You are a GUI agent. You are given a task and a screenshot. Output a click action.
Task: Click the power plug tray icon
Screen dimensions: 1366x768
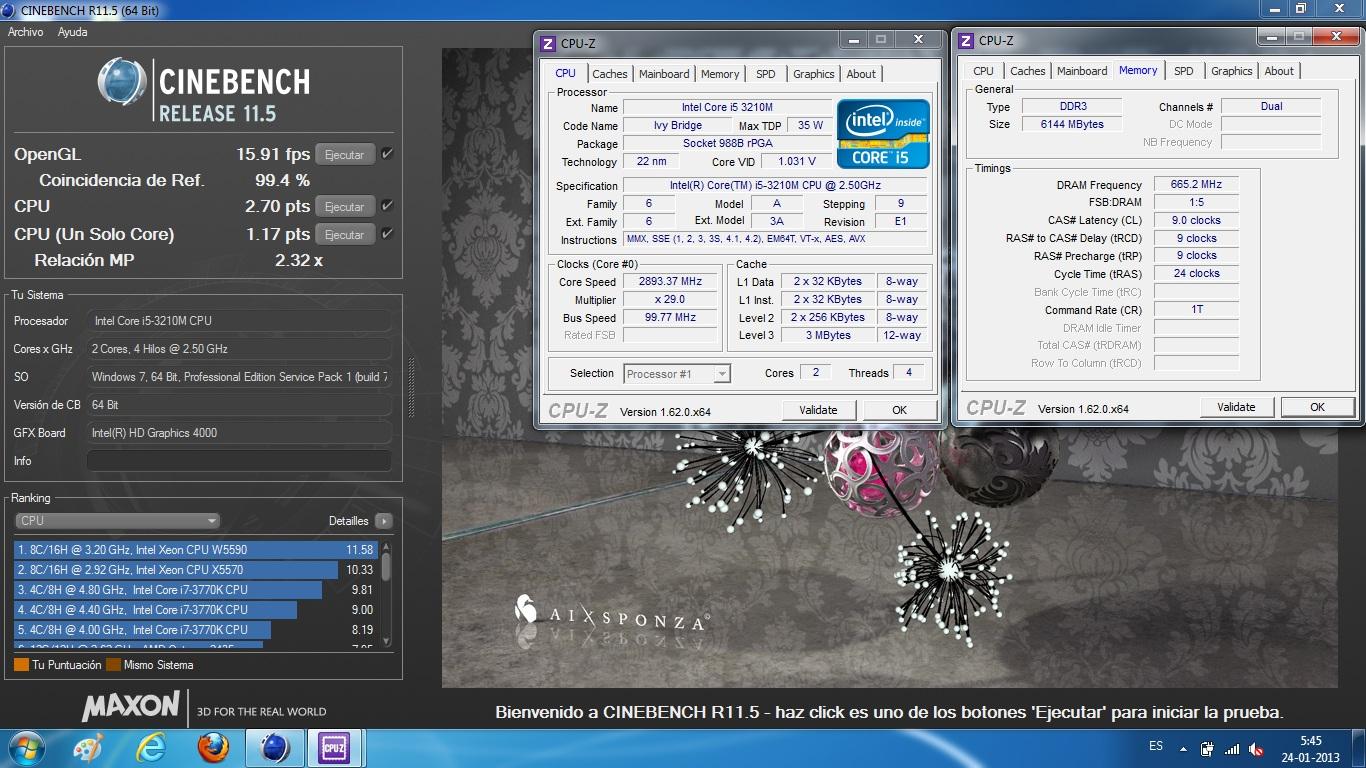(1207, 749)
